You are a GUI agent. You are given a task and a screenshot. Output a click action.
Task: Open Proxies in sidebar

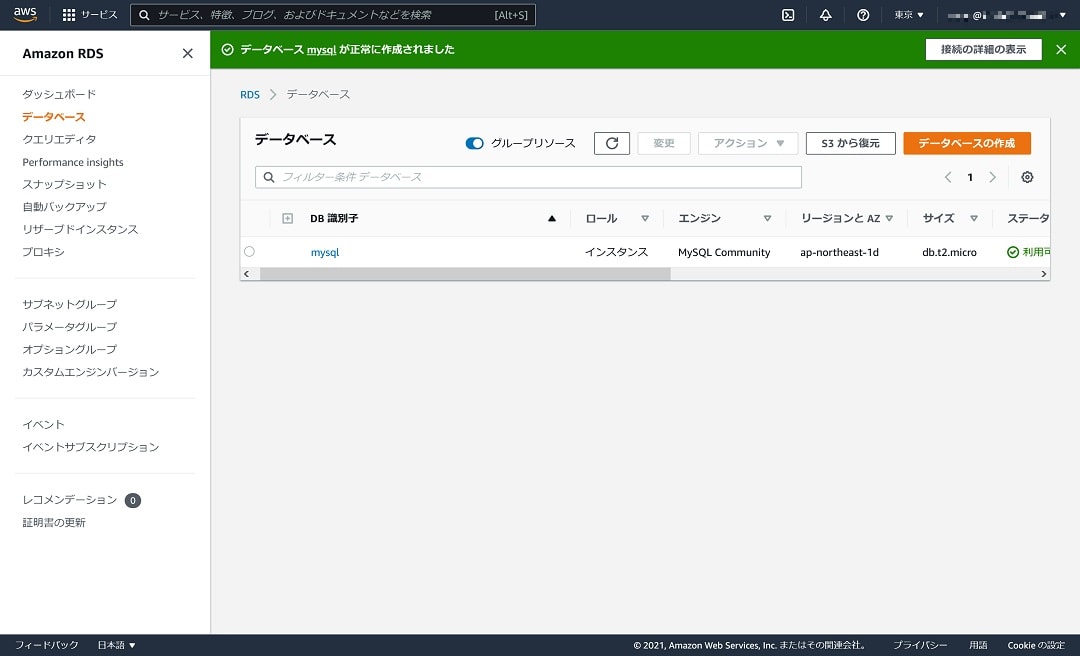point(43,252)
